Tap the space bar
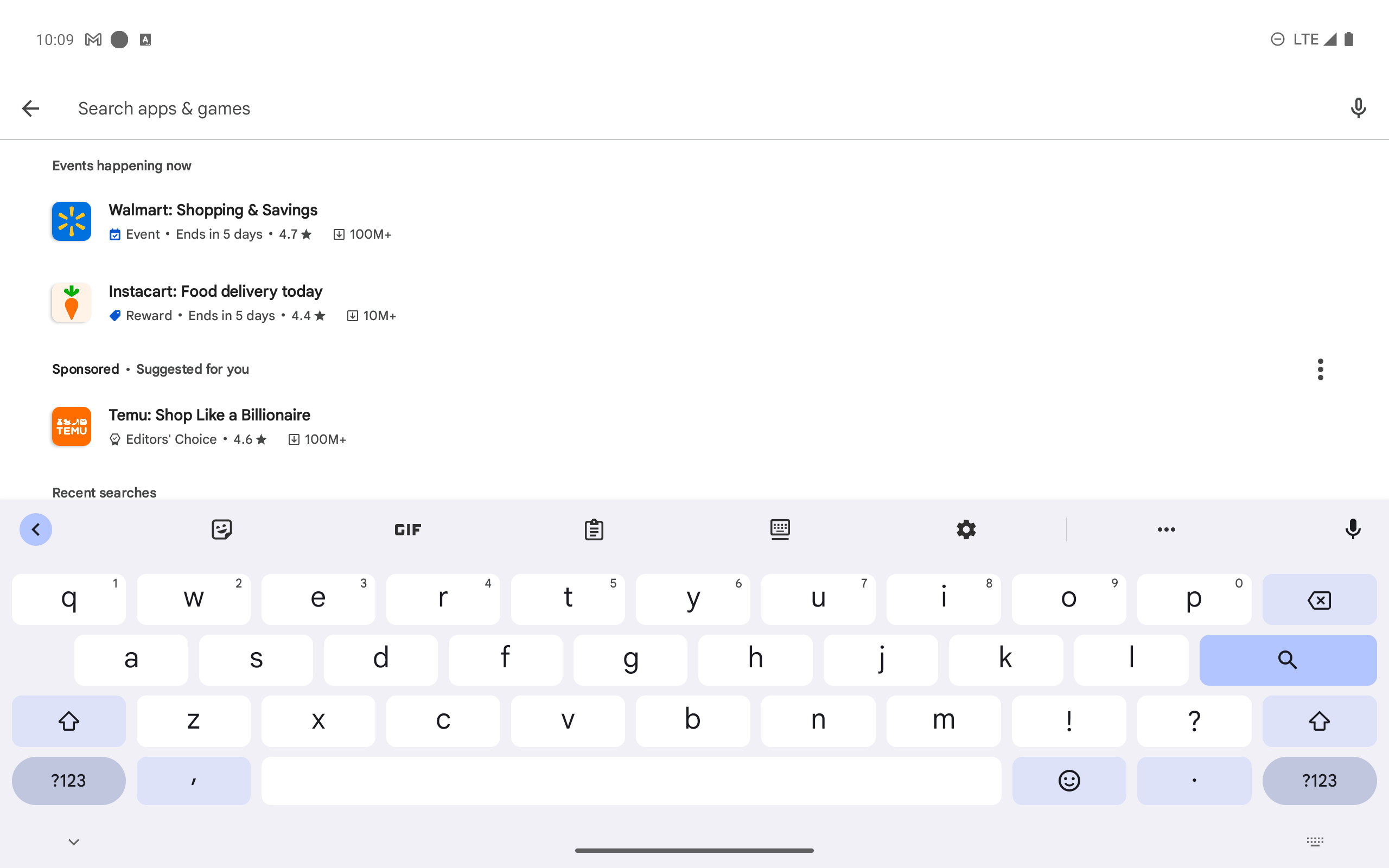The height and width of the screenshot is (868, 1389). point(632,781)
